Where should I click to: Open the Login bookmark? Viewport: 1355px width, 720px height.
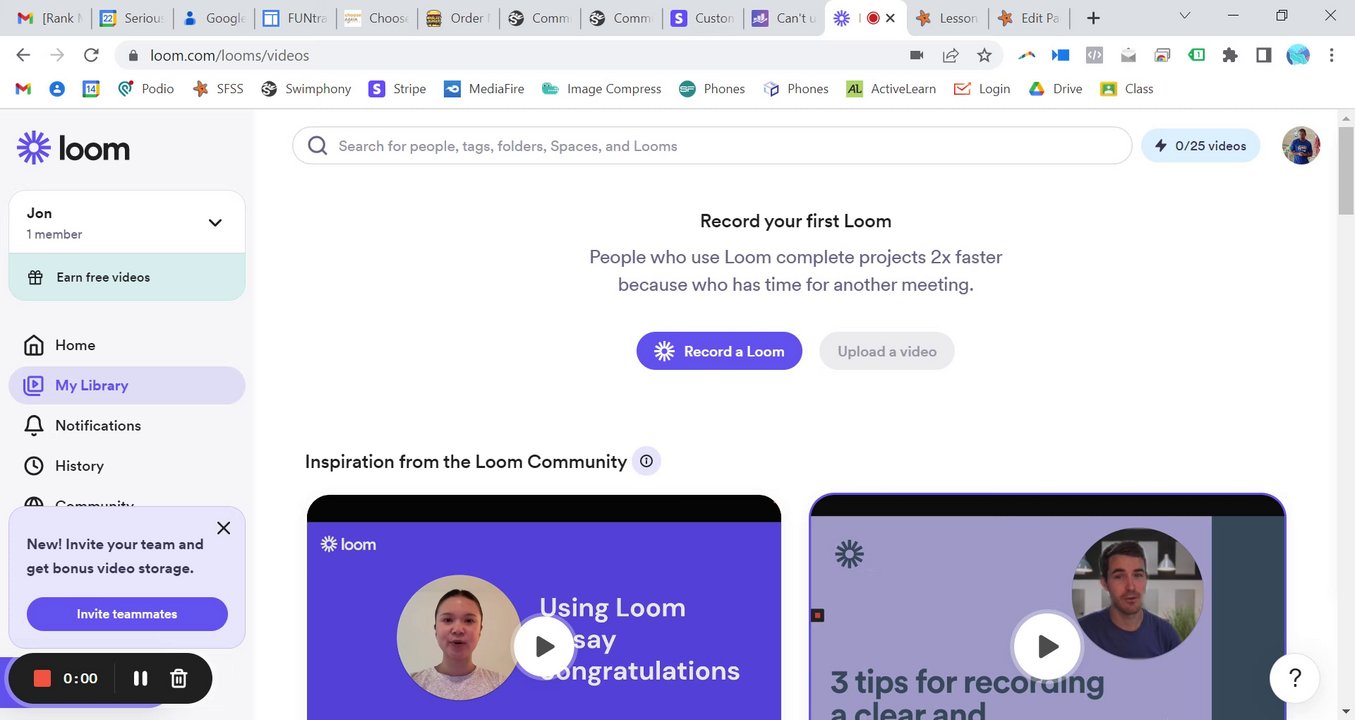coord(982,89)
